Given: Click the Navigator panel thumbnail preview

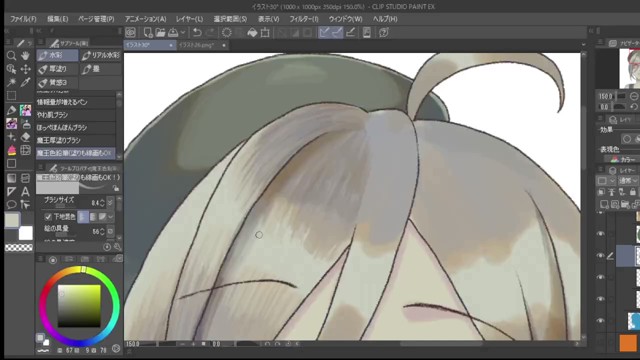Looking at the screenshot, I should [629, 69].
